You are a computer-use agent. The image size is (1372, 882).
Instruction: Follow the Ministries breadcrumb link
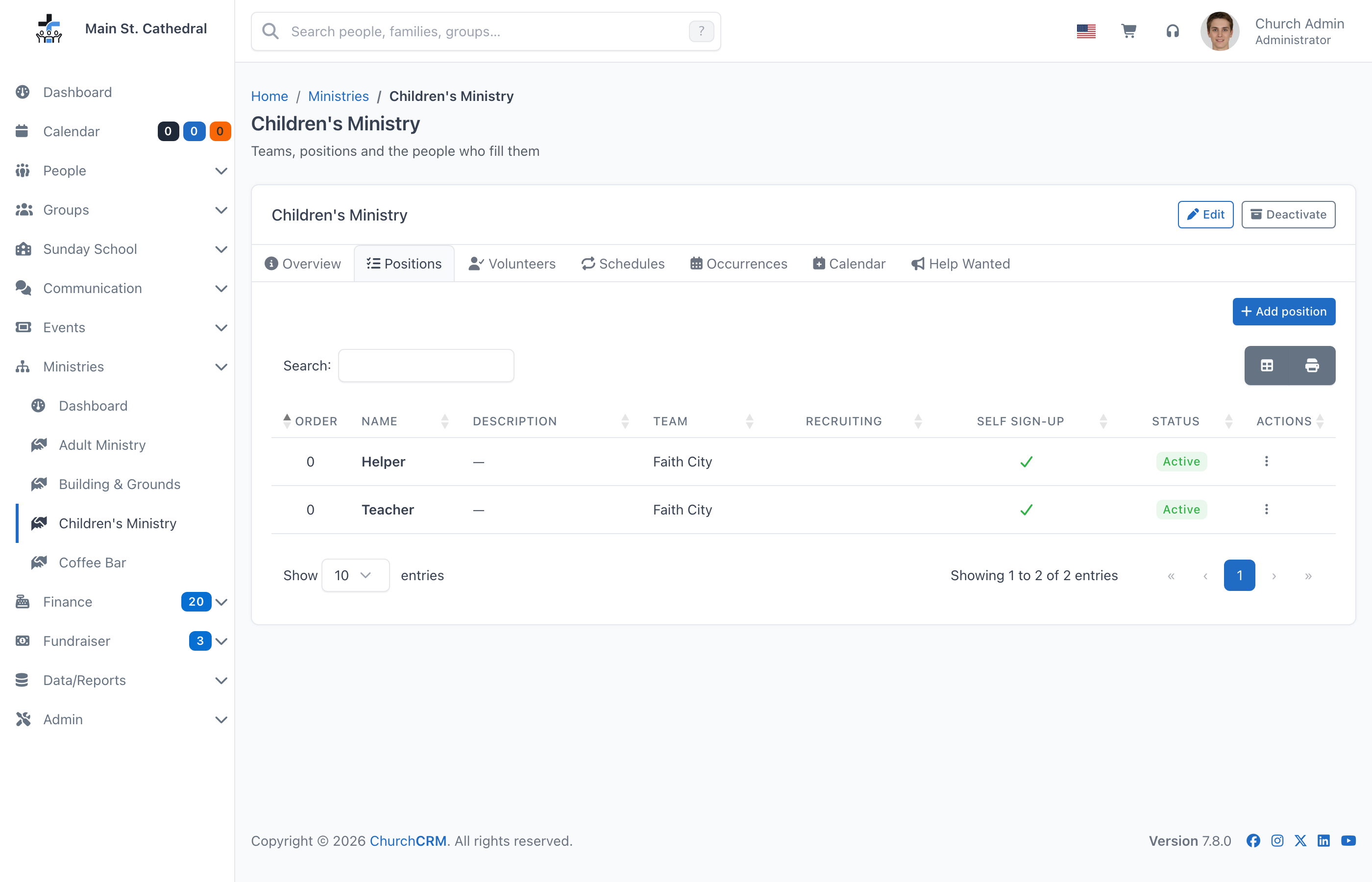pos(339,96)
